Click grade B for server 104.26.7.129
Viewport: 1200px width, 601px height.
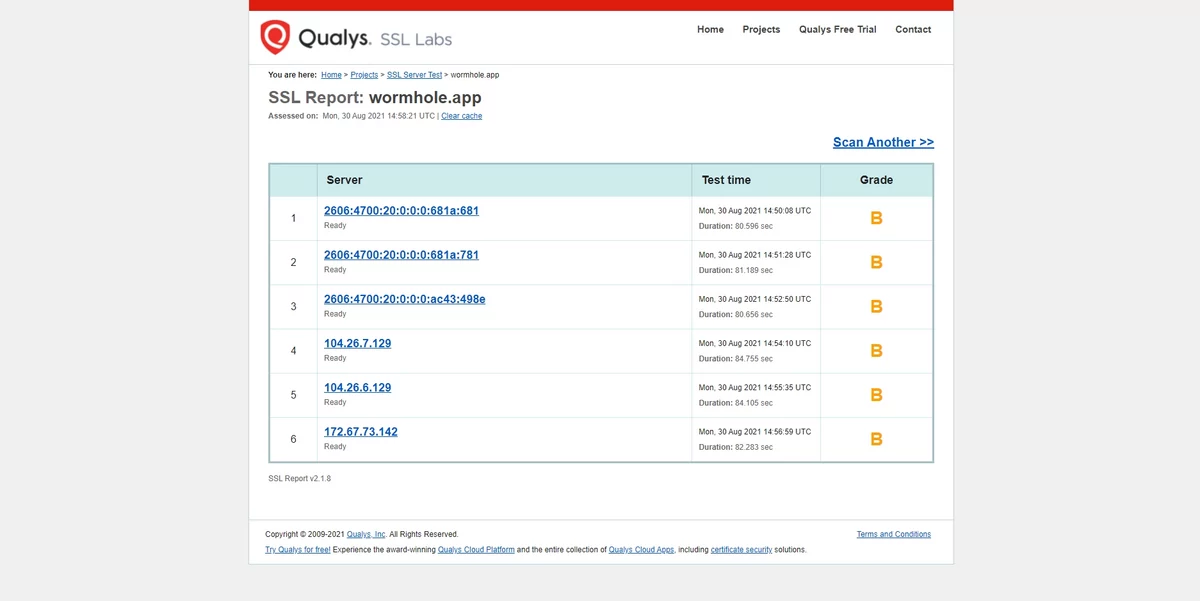pos(876,351)
